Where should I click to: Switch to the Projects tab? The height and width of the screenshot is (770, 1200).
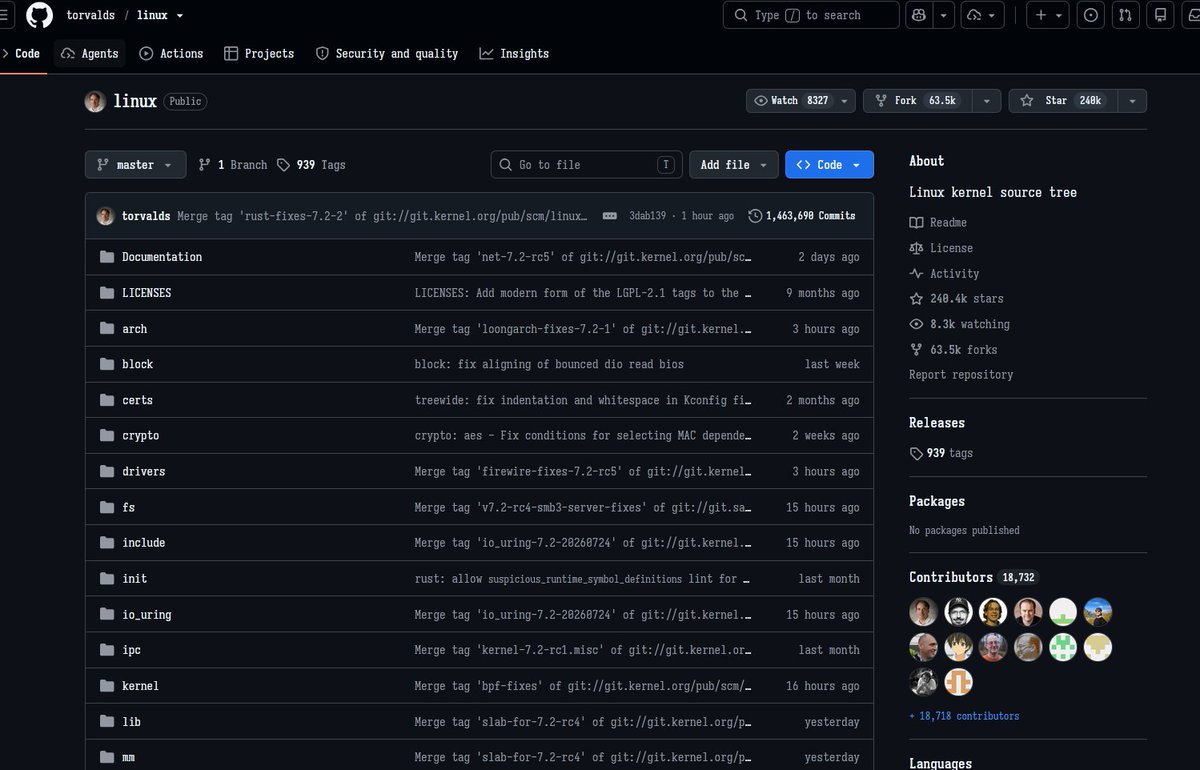pos(259,54)
